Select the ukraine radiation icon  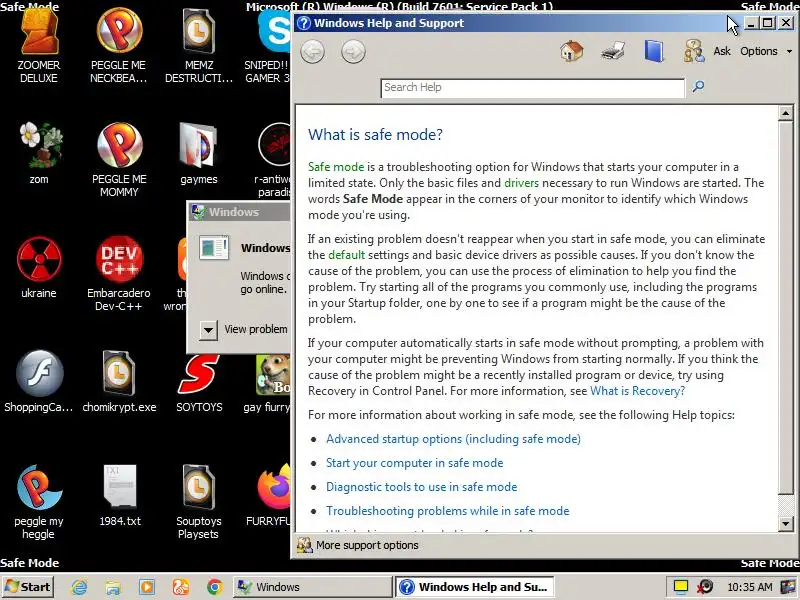tap(39, 268)
